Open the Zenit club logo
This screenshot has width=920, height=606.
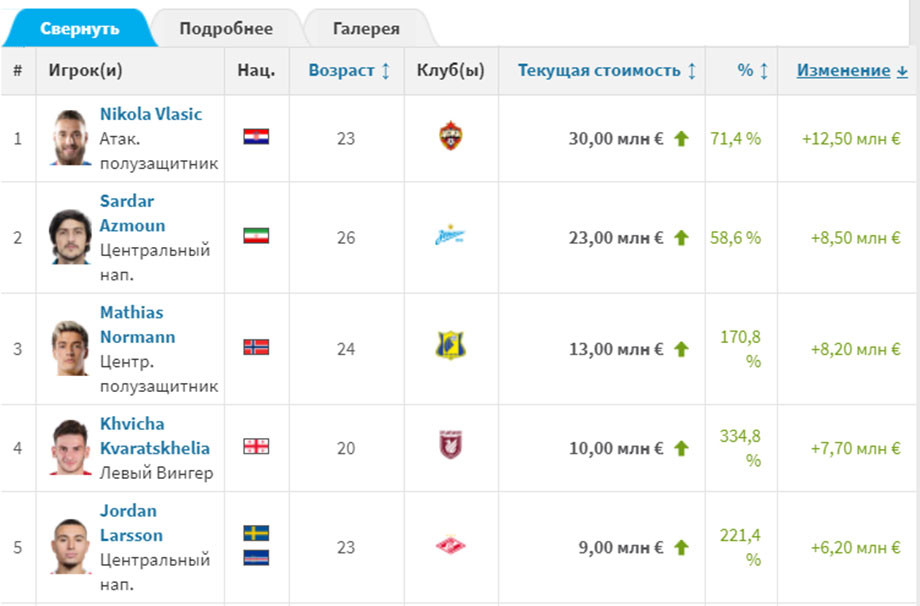[x=450, y=235]
